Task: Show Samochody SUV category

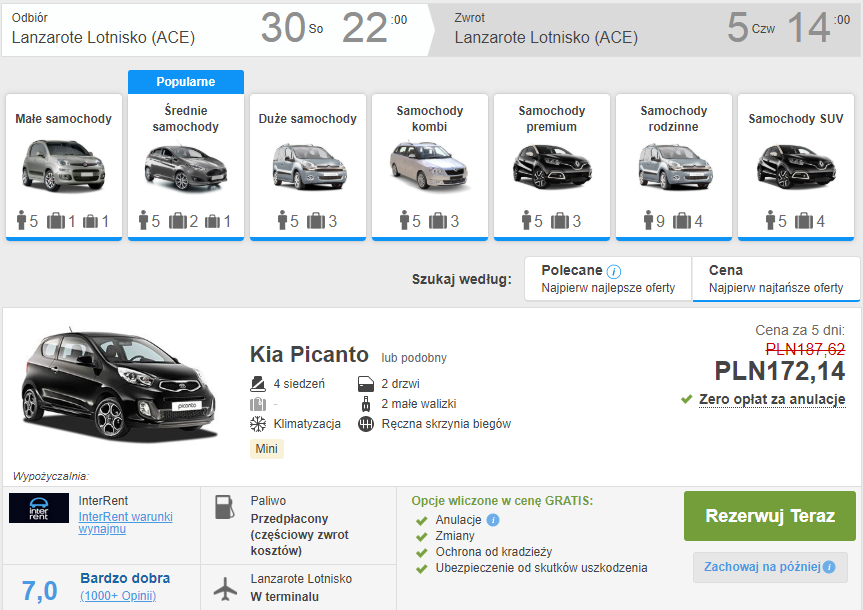Action: [796, 167]
